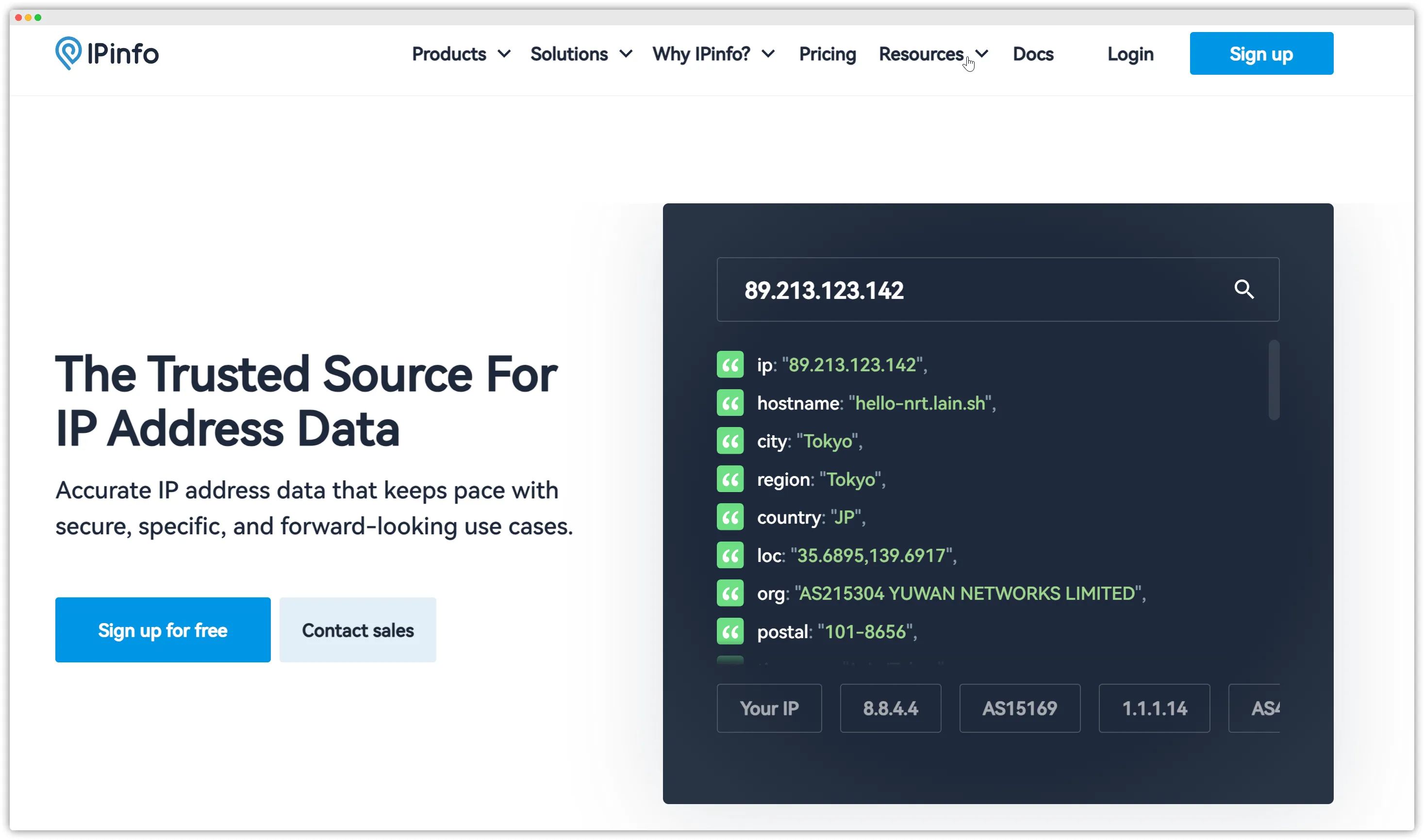The image size is (1424, 840).
Task: Click the postal value 101-8656
Action: tap(865, 632)
